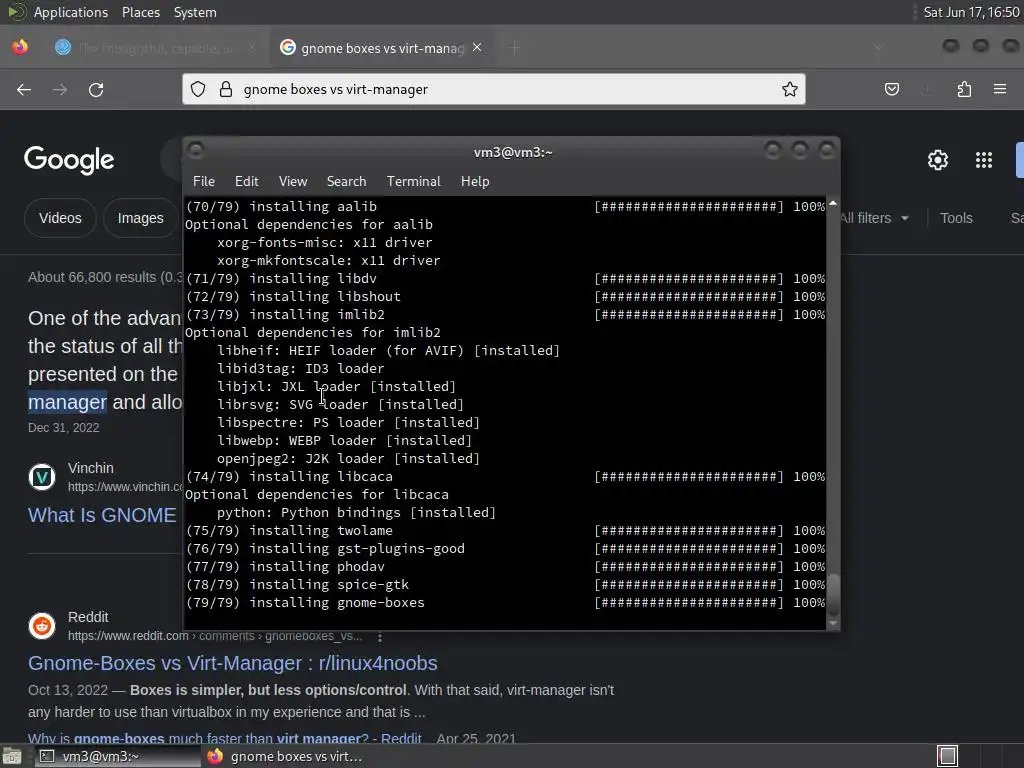Click the Firefox forward arrow
The width and height of the screenshot is (1024, 768).
[60, 89]
